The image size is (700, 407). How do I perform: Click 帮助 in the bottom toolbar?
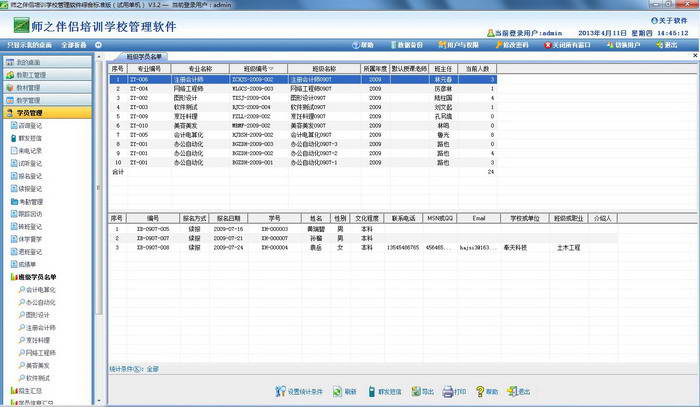click(x=487, y=391)
